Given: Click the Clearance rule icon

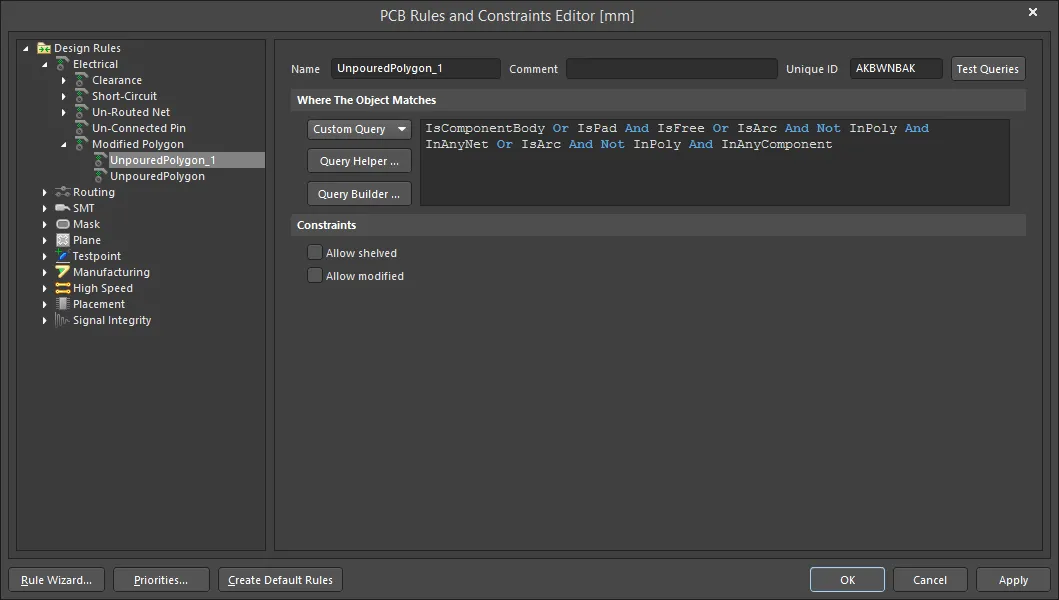Looking at the screenshot, I should pos(81,80).
